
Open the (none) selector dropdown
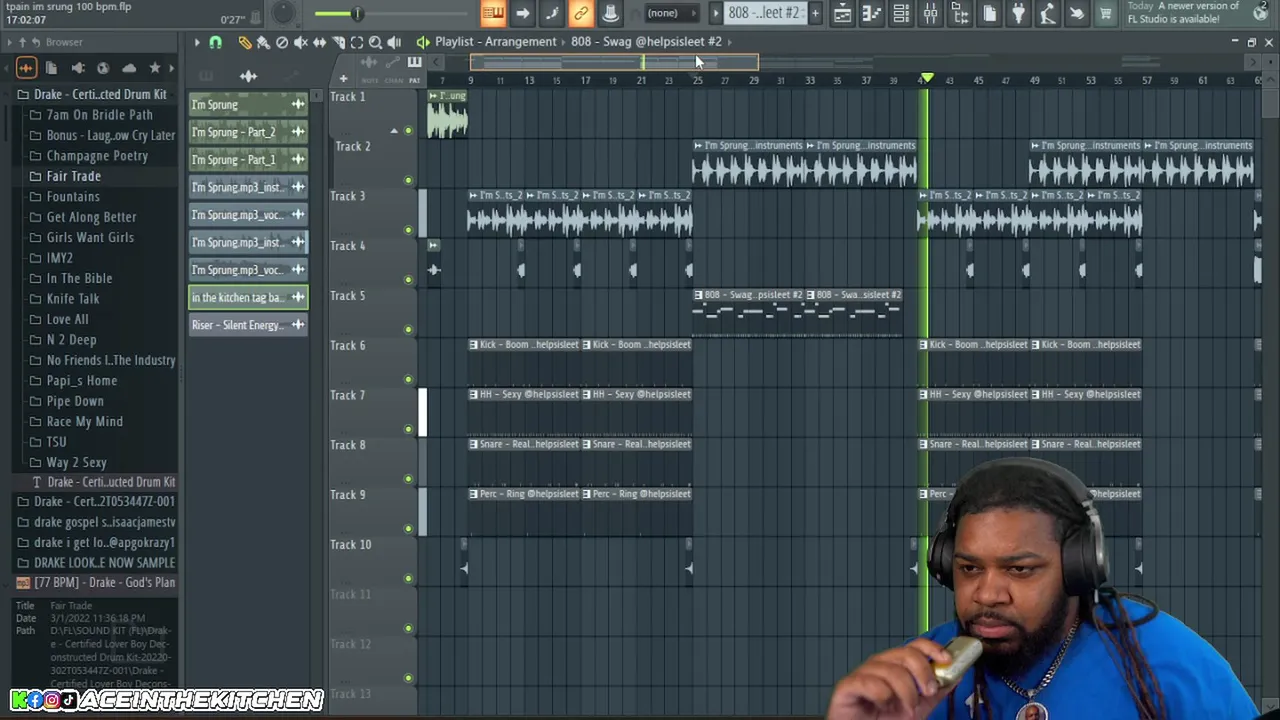(x=662, y=13)
